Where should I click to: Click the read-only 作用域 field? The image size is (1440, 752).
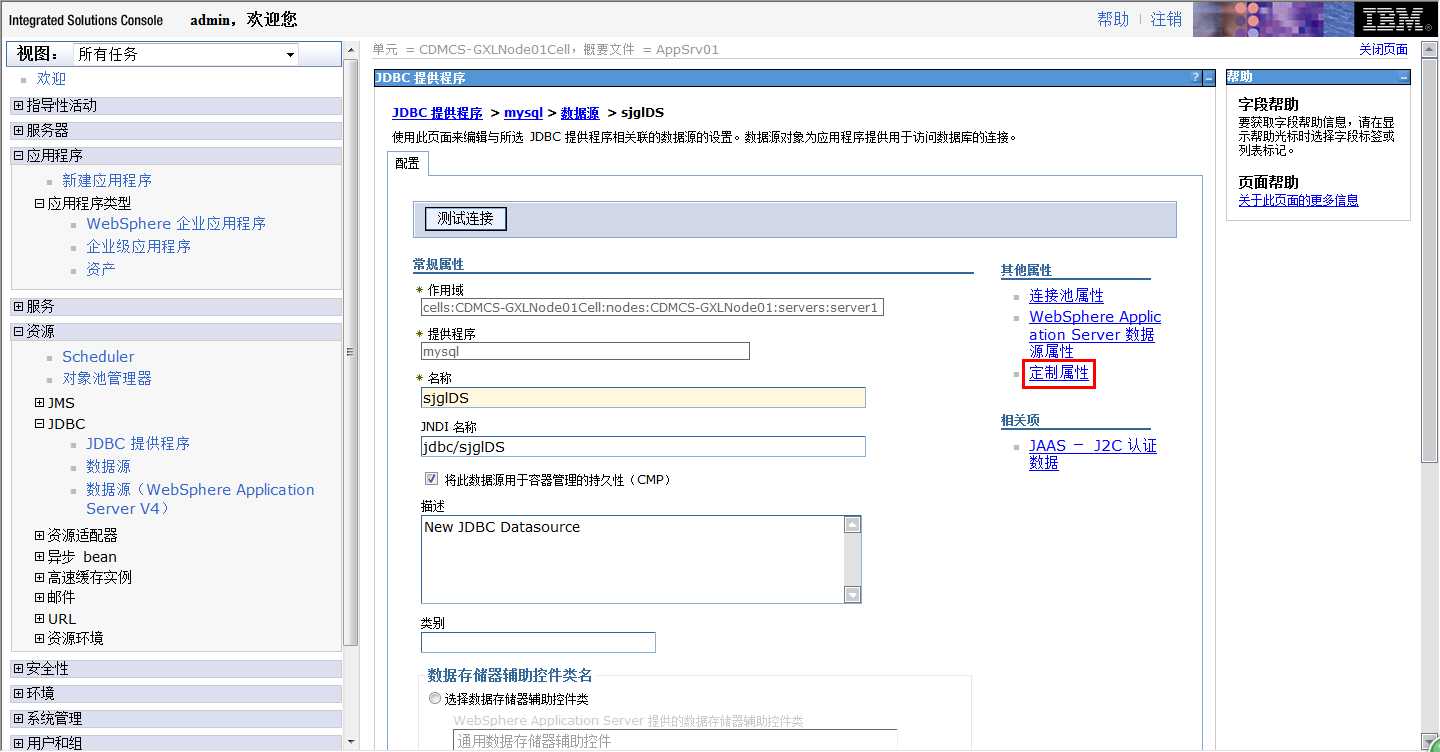tap(652, 307)
